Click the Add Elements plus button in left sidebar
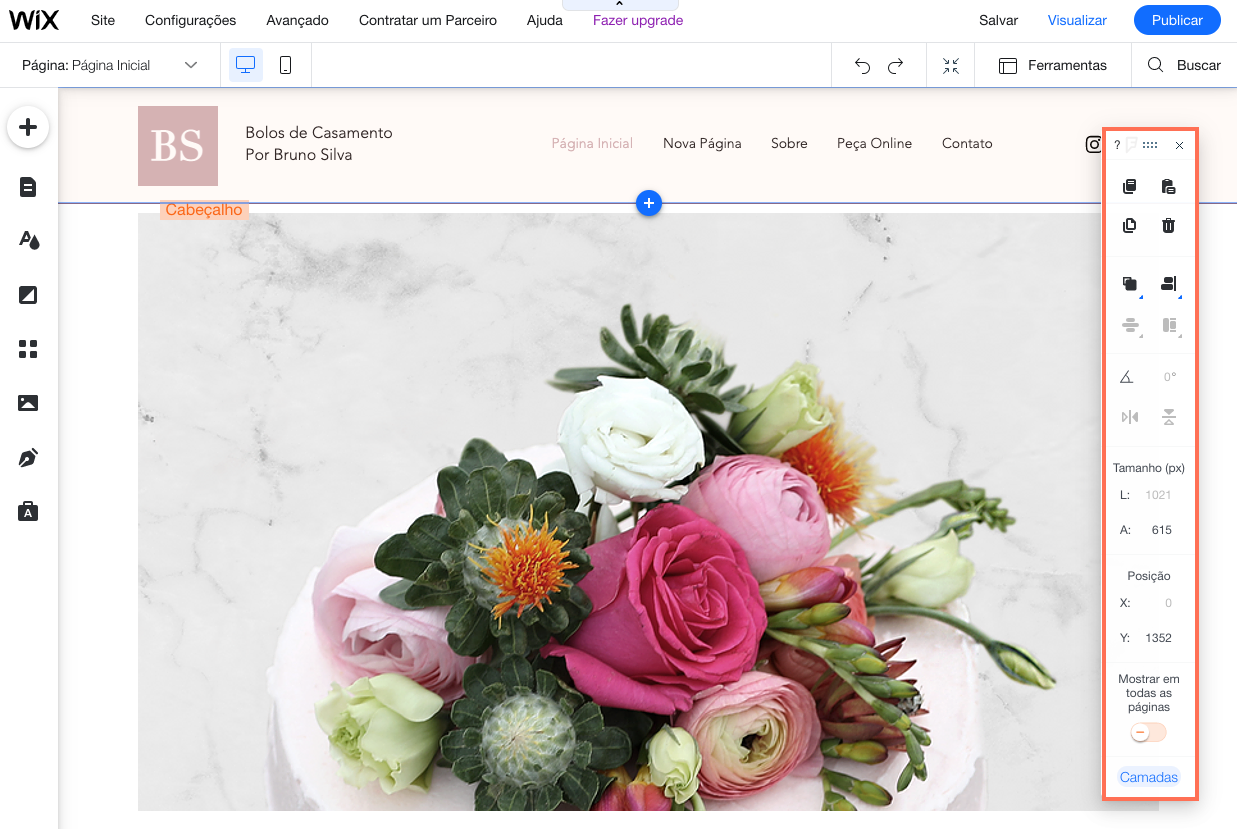Viewport: 1237px width, 829px height. tap(28, 127)
